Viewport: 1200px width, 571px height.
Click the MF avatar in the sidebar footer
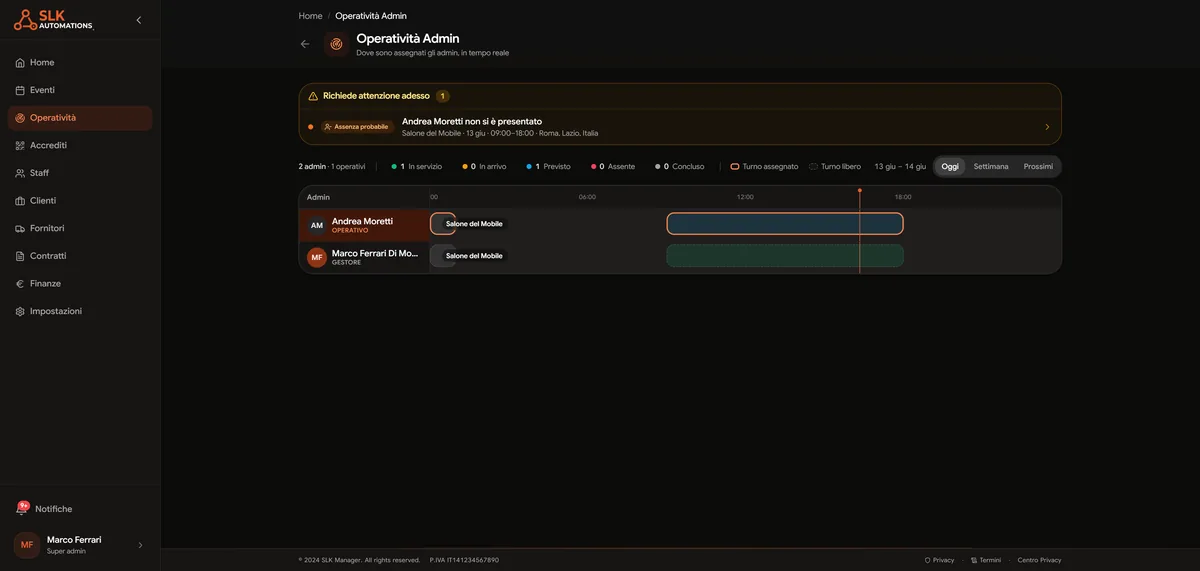[27, 545]
